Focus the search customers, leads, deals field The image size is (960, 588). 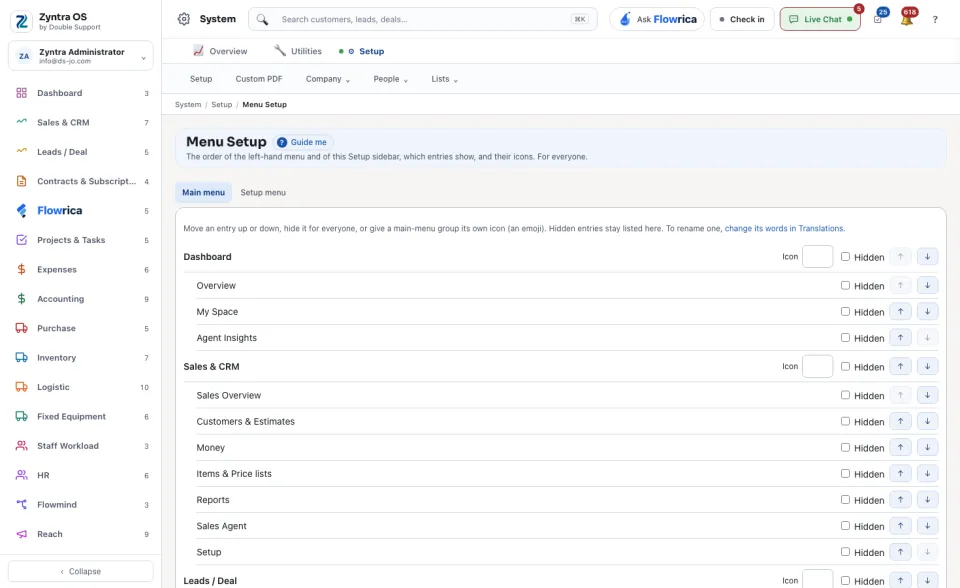point(422,19)
